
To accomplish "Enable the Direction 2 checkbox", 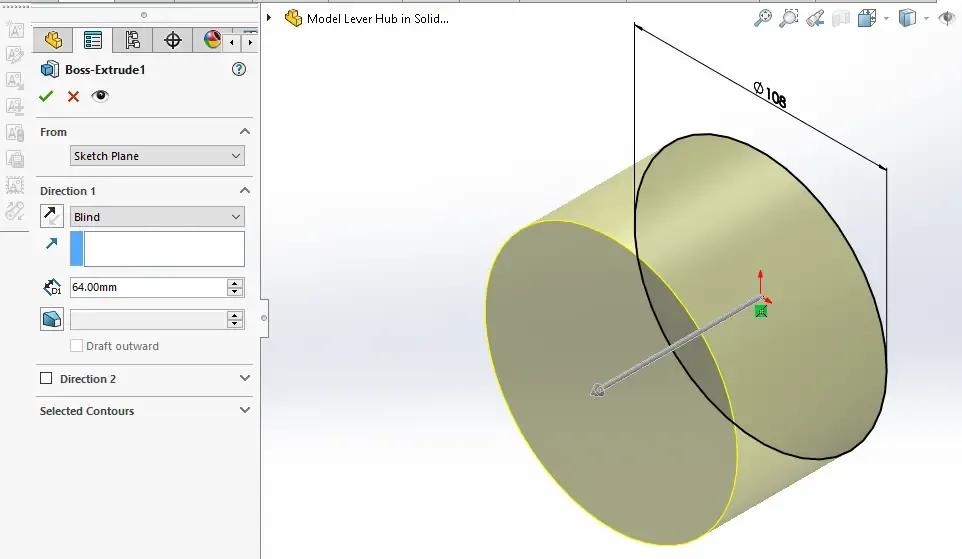I will [46, 378].
